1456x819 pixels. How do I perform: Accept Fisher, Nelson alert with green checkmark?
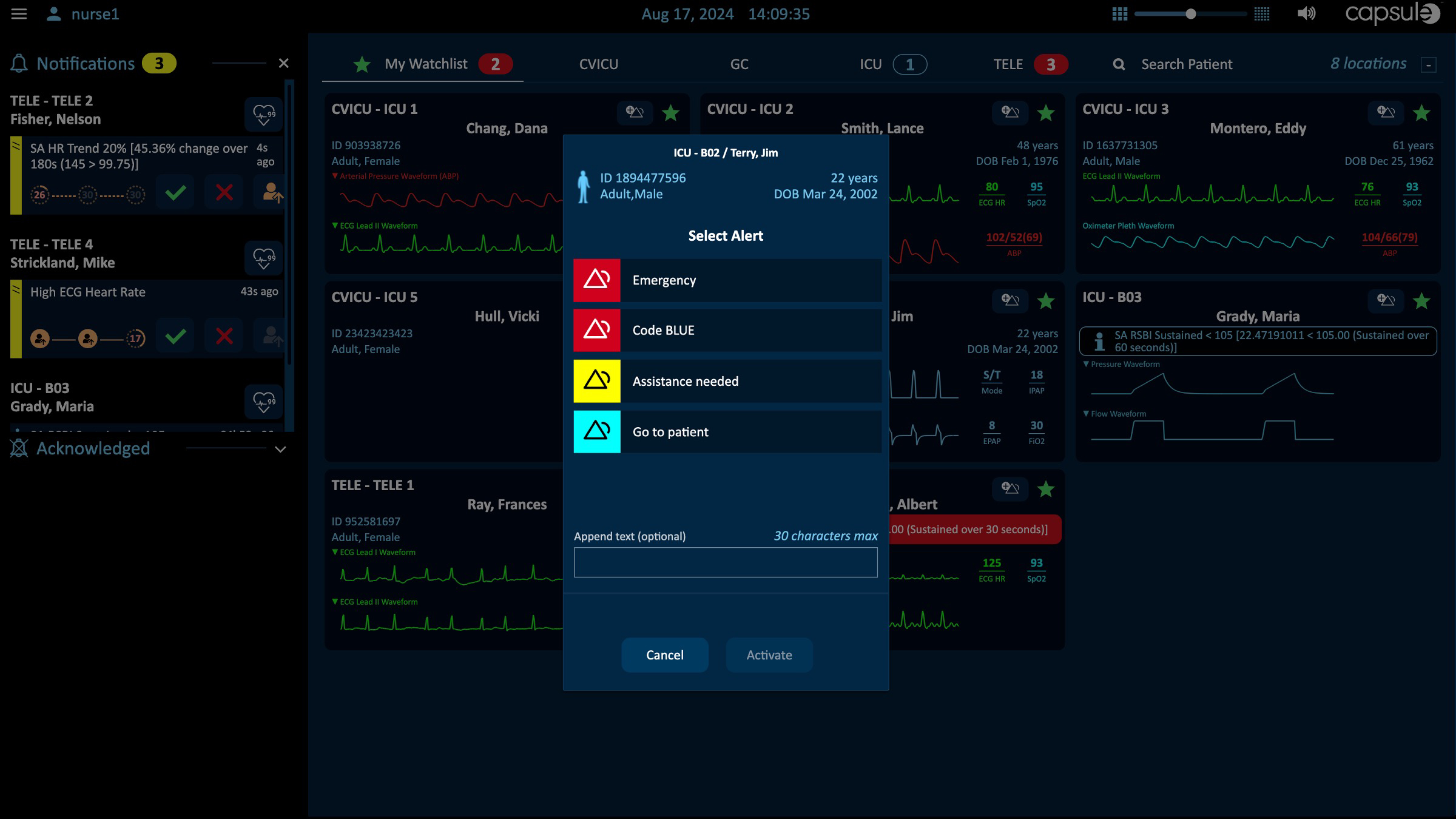pyautogui.click(x=175, y=193)
